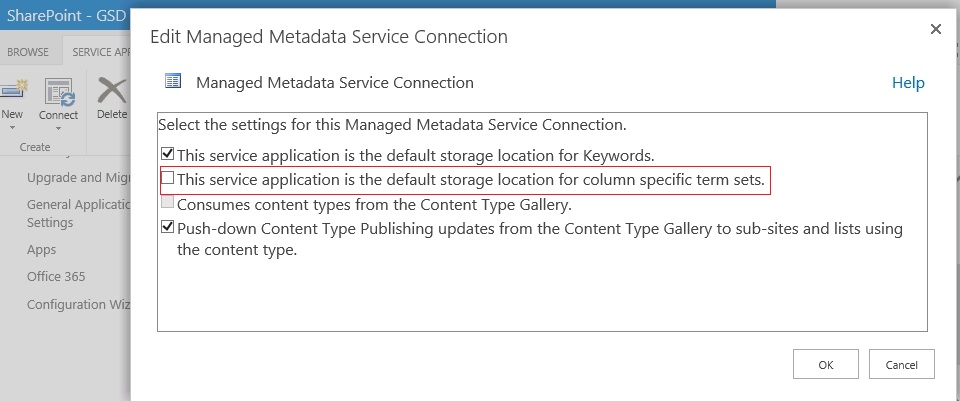Select the SERVICE APPLICATIONS ribbon tab

[x=100, y=51]
